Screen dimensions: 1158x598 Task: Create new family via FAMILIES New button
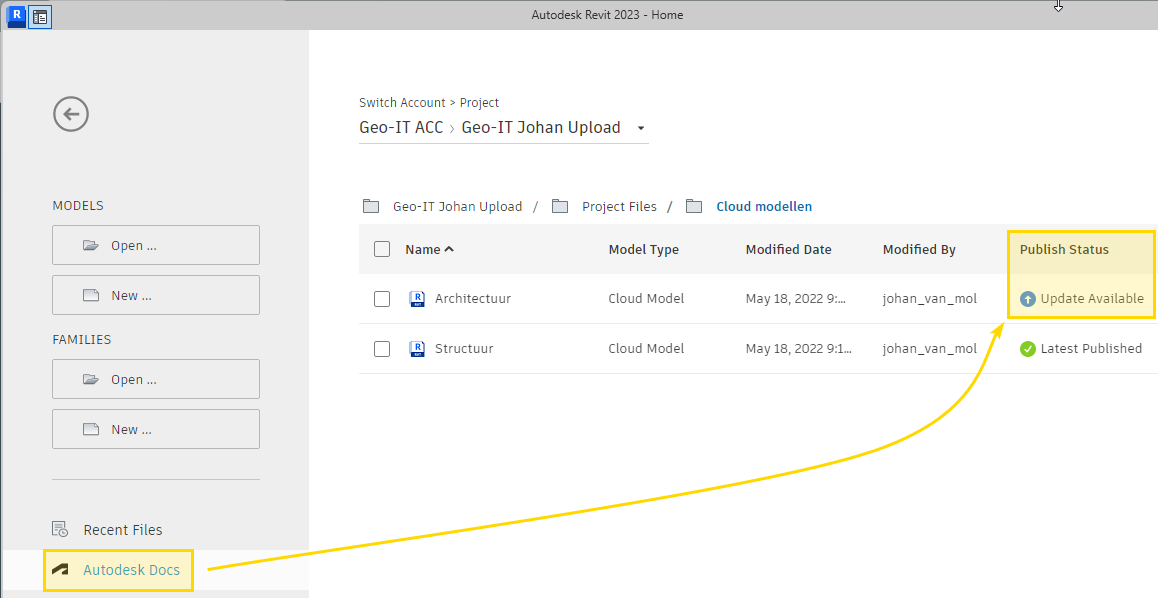[156, 430]
